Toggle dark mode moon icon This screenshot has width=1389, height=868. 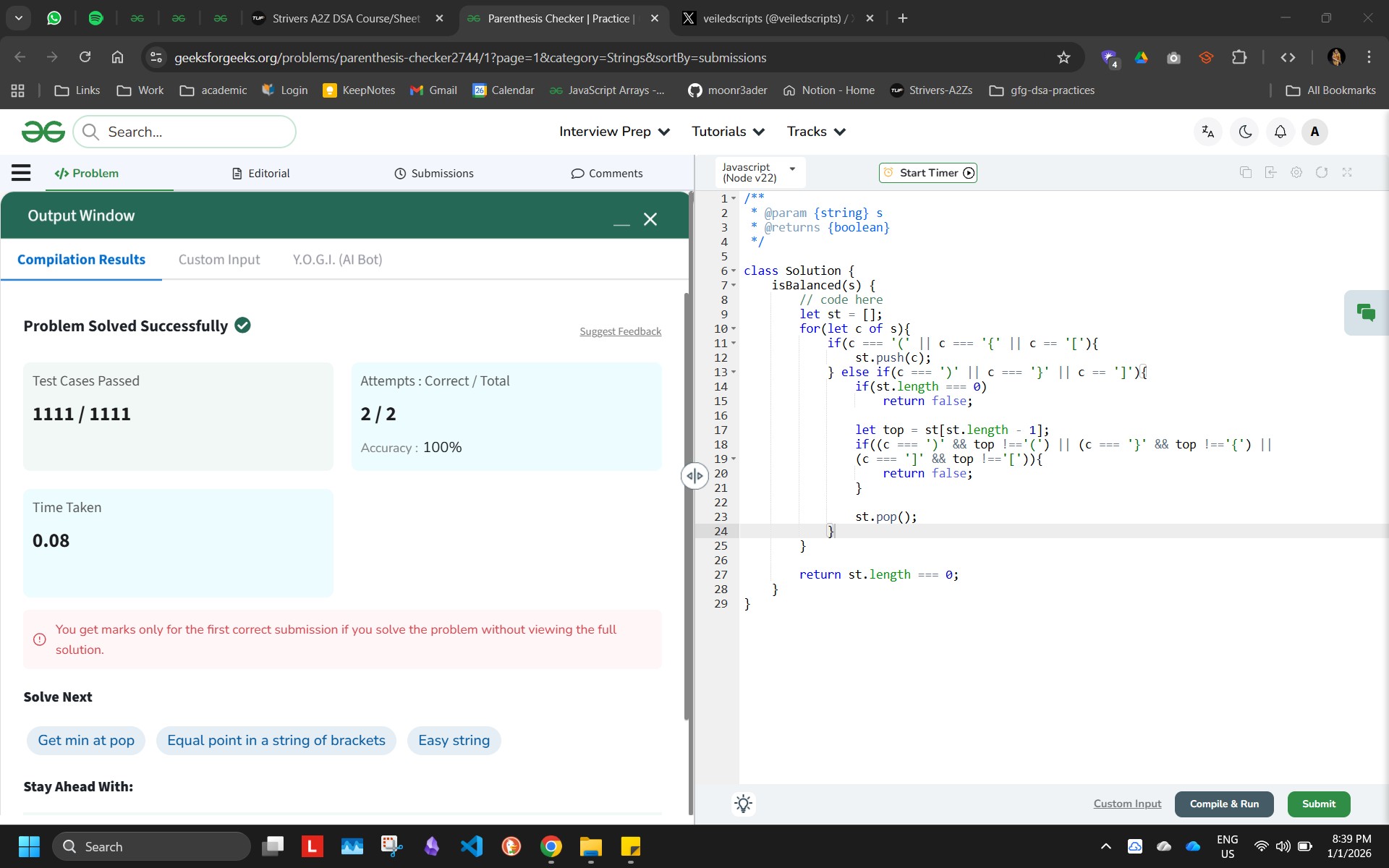pos(1245,132)
